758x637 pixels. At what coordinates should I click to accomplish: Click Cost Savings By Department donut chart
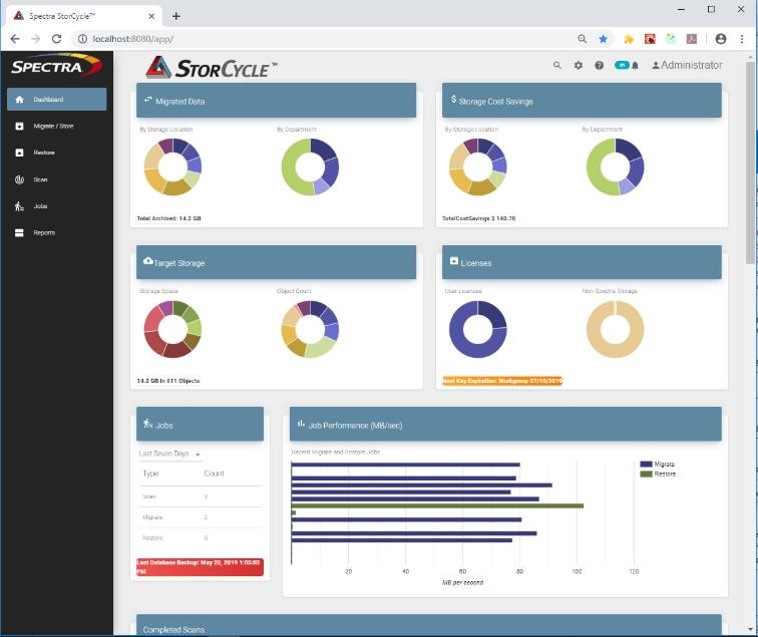point(615,167)
